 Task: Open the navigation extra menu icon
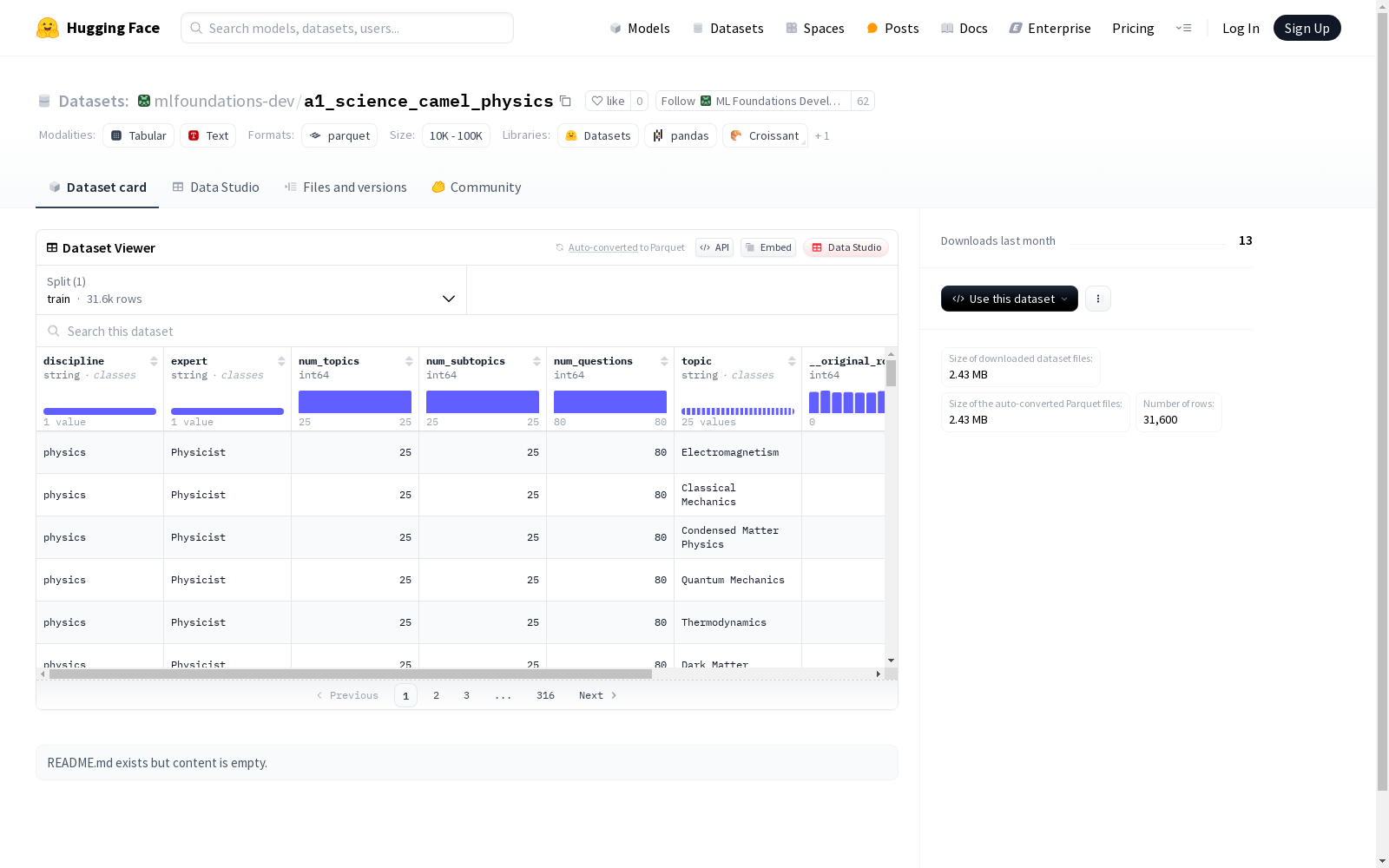pos(1183,28)
